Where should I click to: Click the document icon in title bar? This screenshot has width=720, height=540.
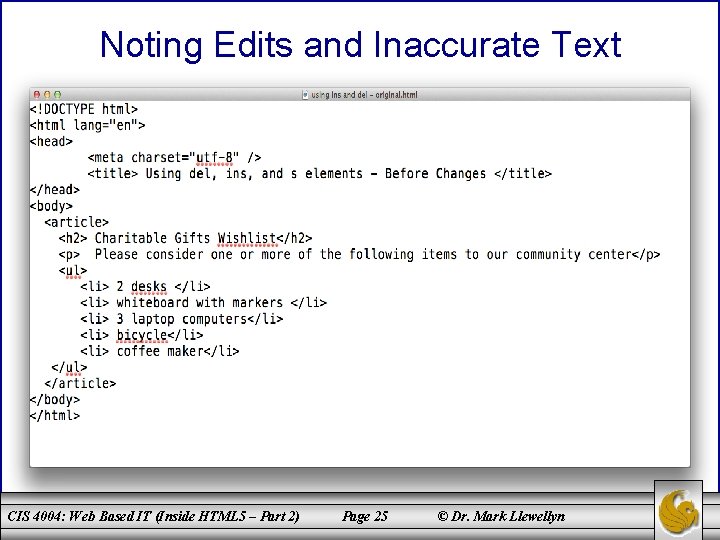[305, 95]
